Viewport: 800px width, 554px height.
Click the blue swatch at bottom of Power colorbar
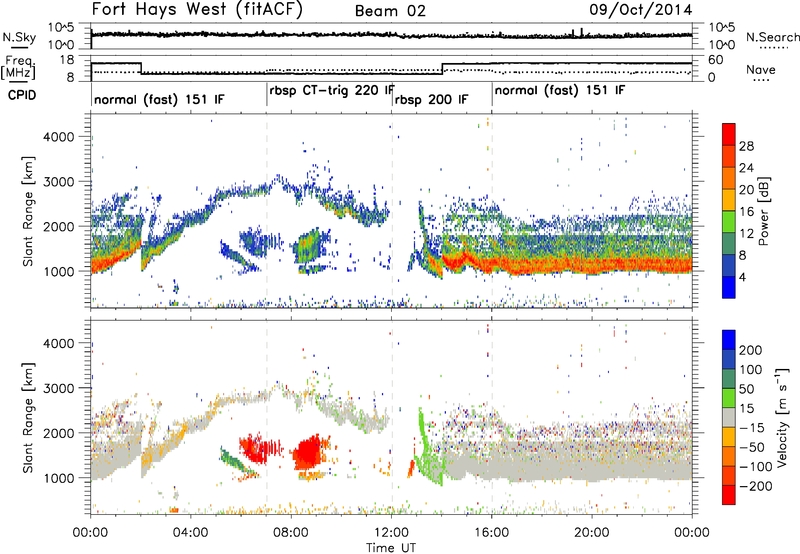click(x=729, y=287)
